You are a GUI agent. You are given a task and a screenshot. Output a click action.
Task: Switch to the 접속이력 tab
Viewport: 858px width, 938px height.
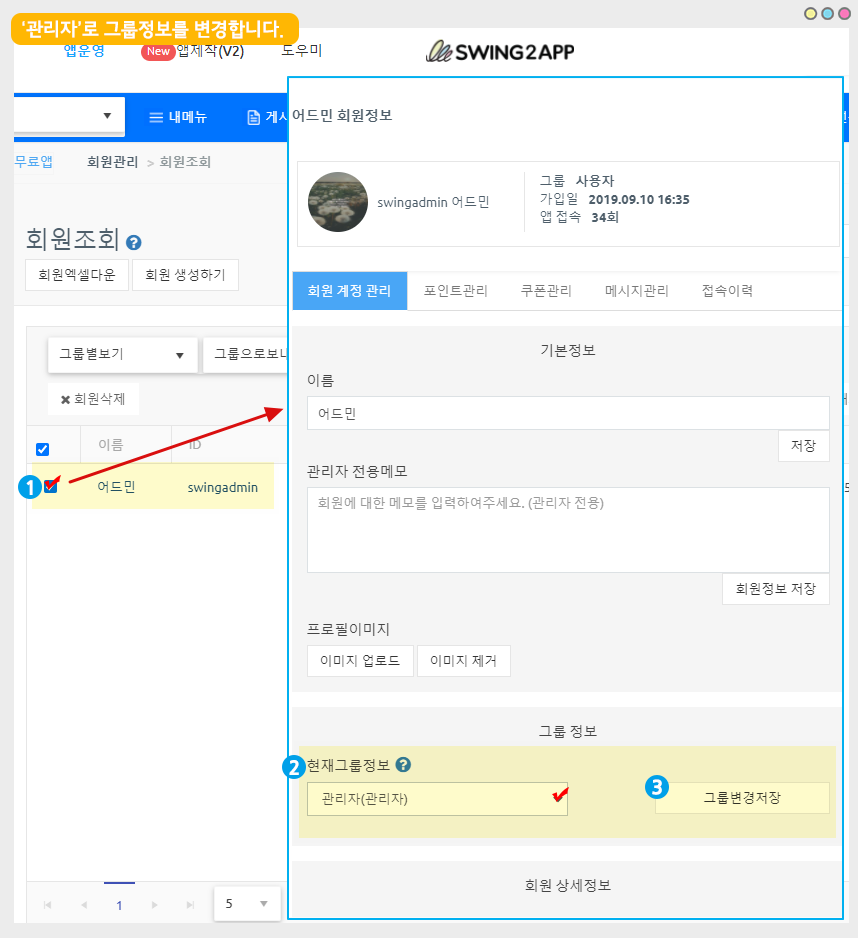tap(727, 291)
